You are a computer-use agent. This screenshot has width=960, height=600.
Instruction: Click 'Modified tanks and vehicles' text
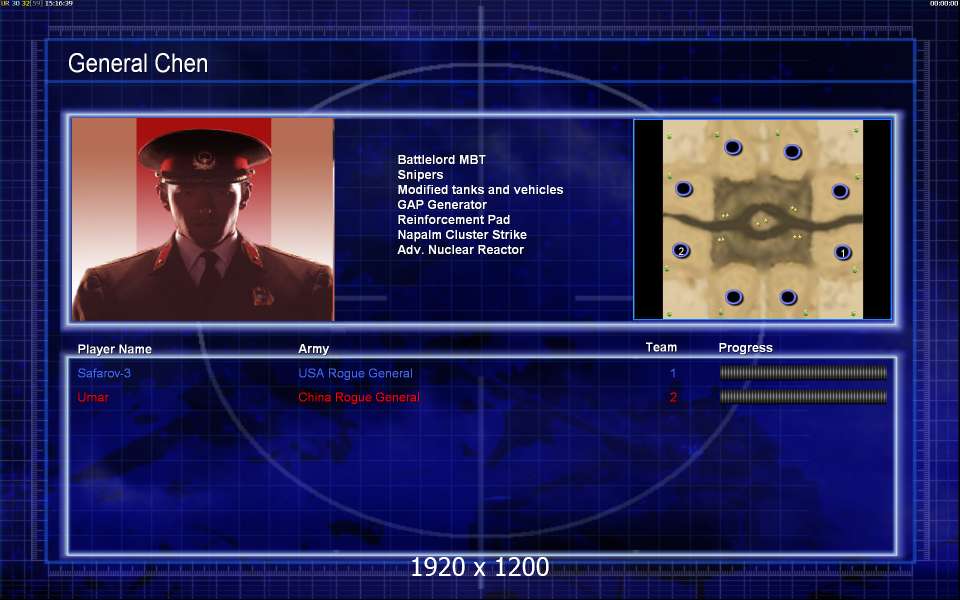(x=480, y=190)
